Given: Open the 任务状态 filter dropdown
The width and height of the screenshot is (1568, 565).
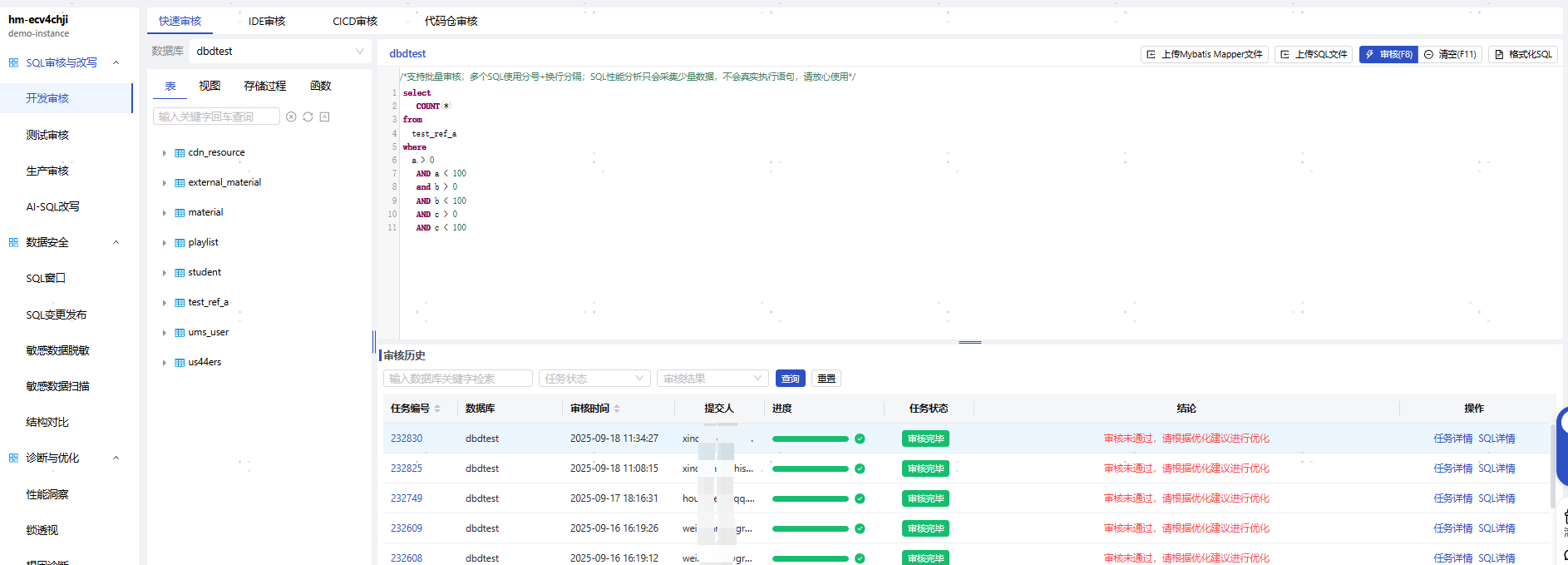Looking at the screenshot, I should pos(594,379).
